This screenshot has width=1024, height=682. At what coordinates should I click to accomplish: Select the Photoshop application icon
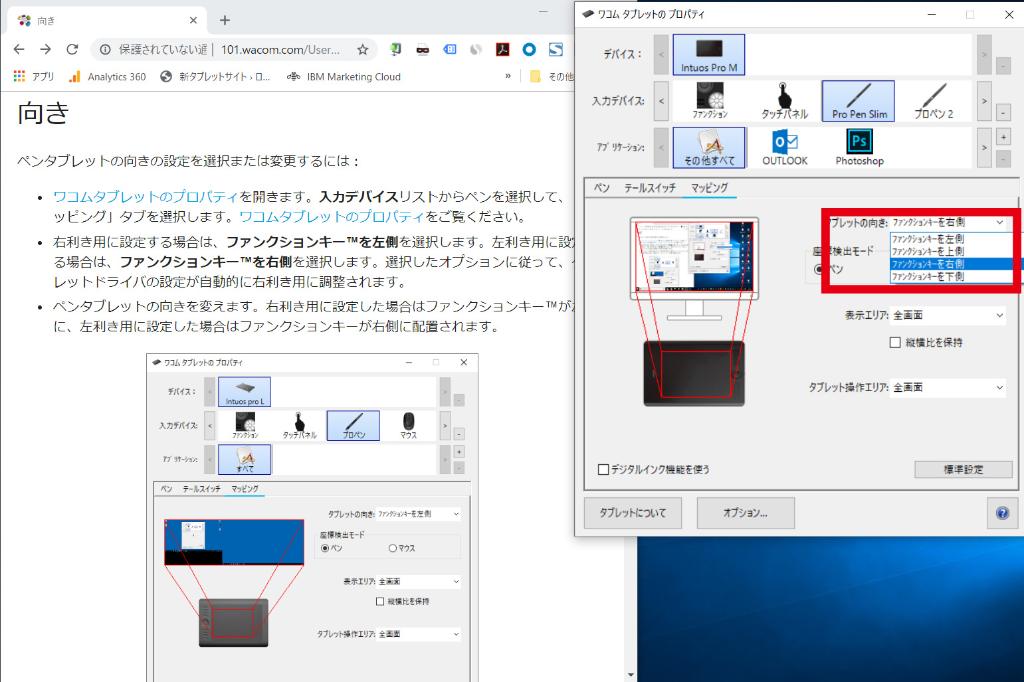pyautogui.click(x=859, y=148)
